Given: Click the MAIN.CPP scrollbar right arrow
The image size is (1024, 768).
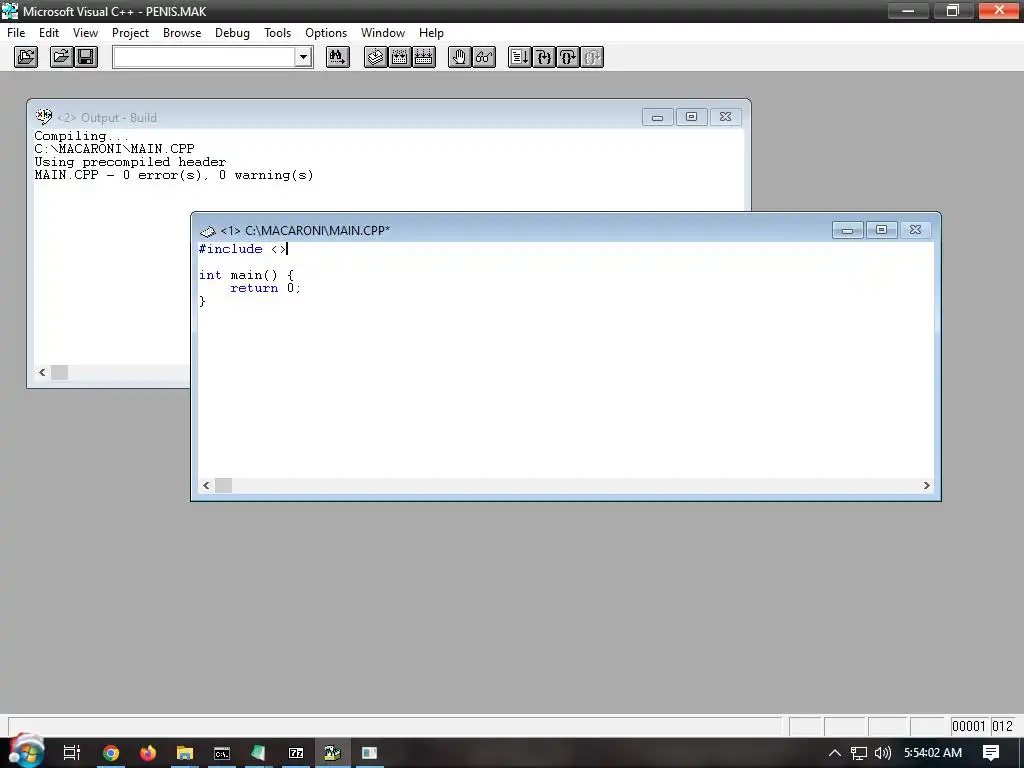Looking at the screenshot, I should pyautogui.click(x=926, y=485).
